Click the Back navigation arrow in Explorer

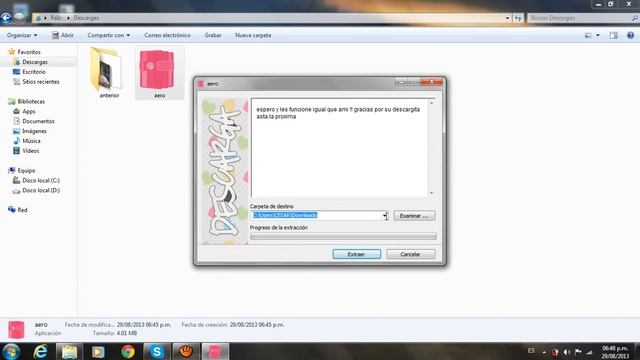click(x=6, y=18)
